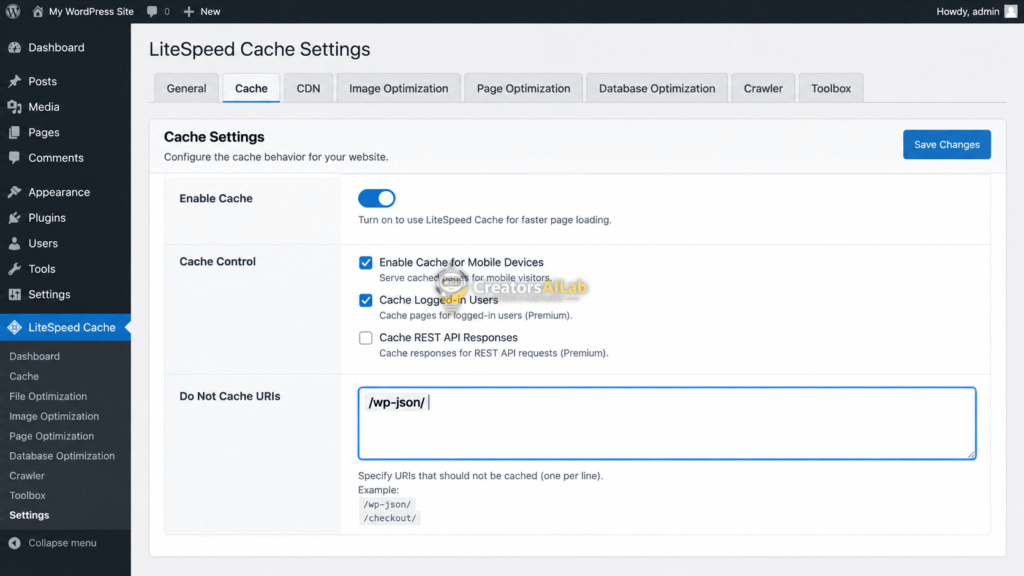Click the home icon beside My WordPress Site
This screenshot has height=576, width=1024.
click(x=37, y=11)
